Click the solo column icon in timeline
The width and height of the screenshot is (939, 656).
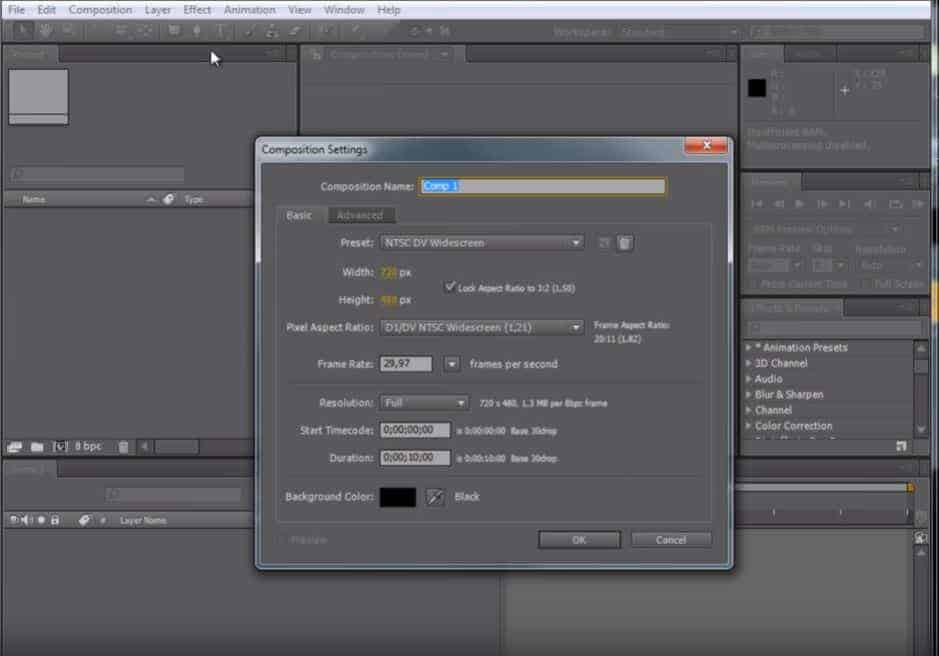pyautogui.click(x=41, y=520)
